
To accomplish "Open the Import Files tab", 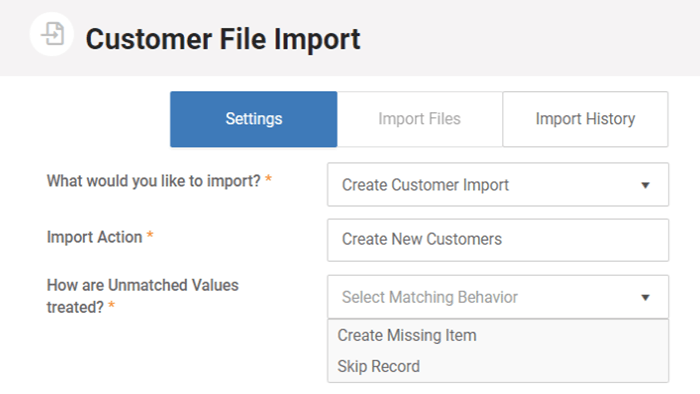I will pos(420,119).
